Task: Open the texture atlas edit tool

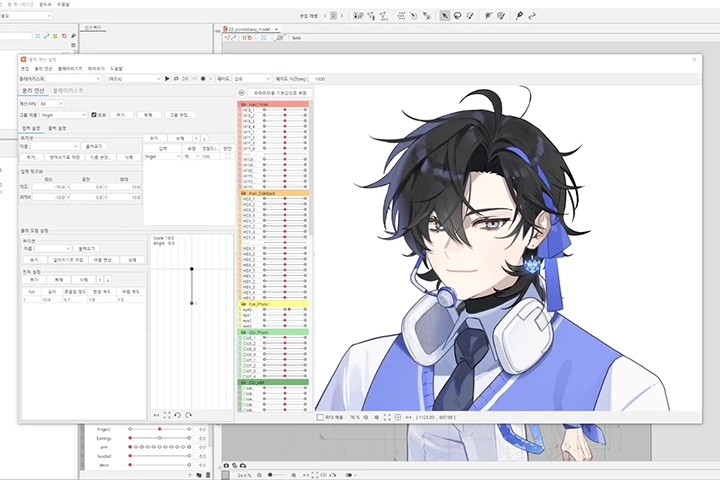Action: pos(358,16)
